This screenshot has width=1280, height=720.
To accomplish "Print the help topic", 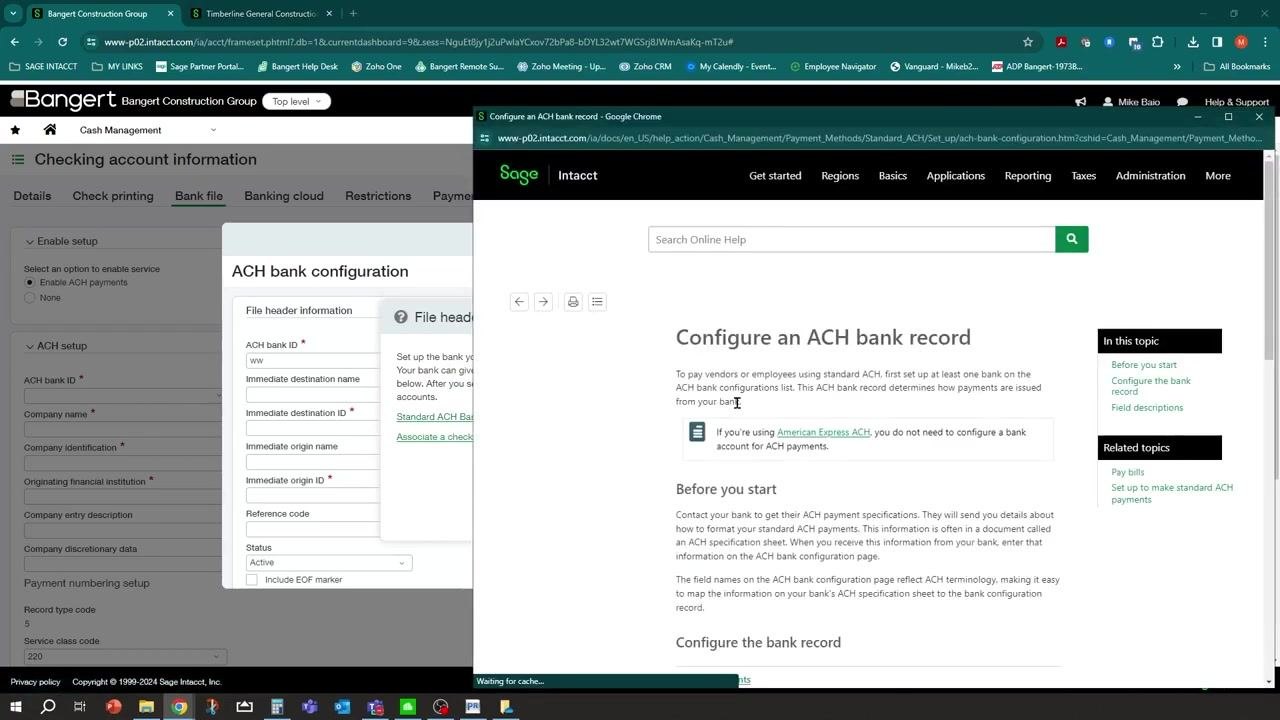I will pyautogui.click(x=573, y=302).
